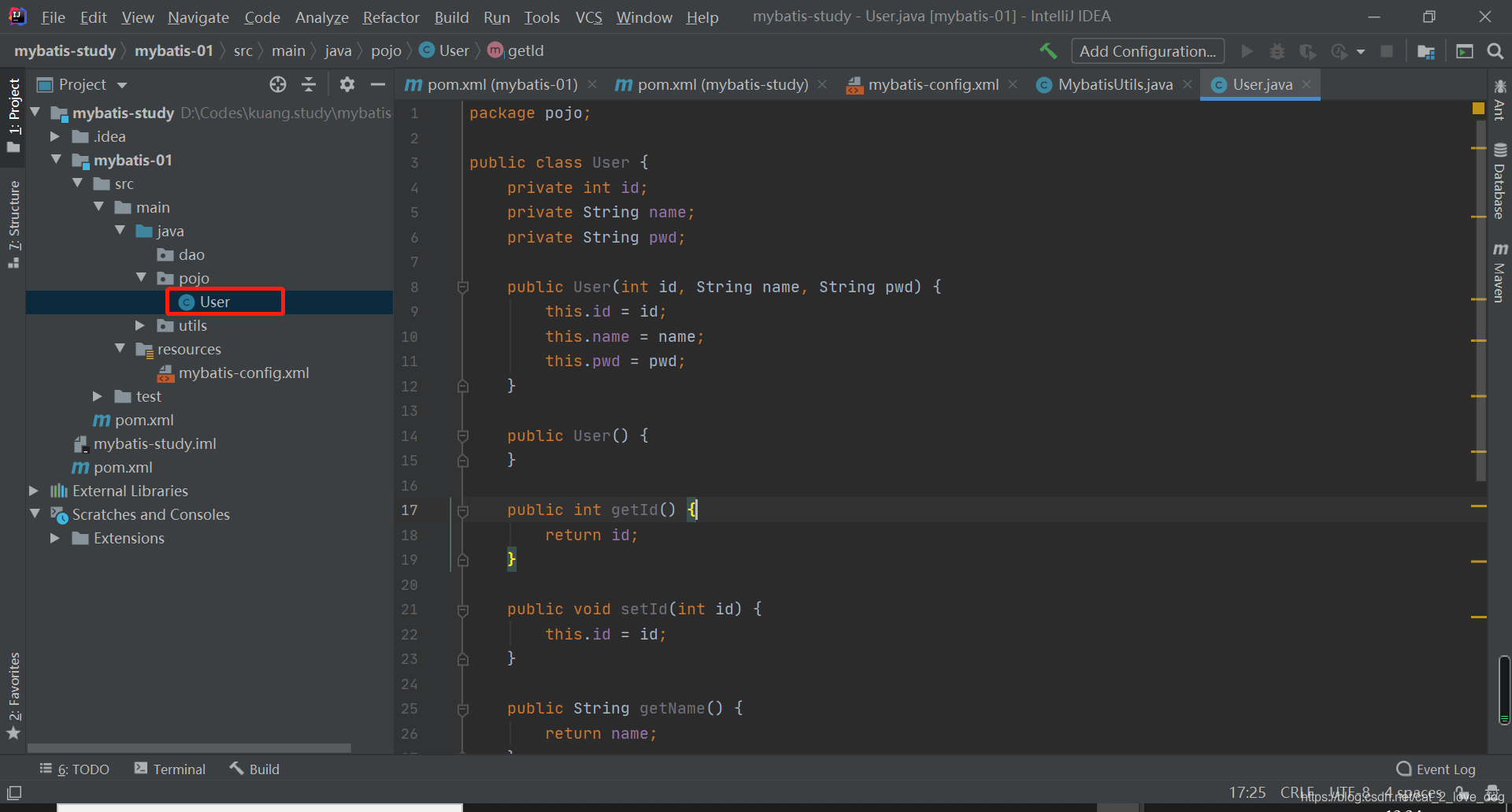Fold the getId method at line 17

coord(463,510)
